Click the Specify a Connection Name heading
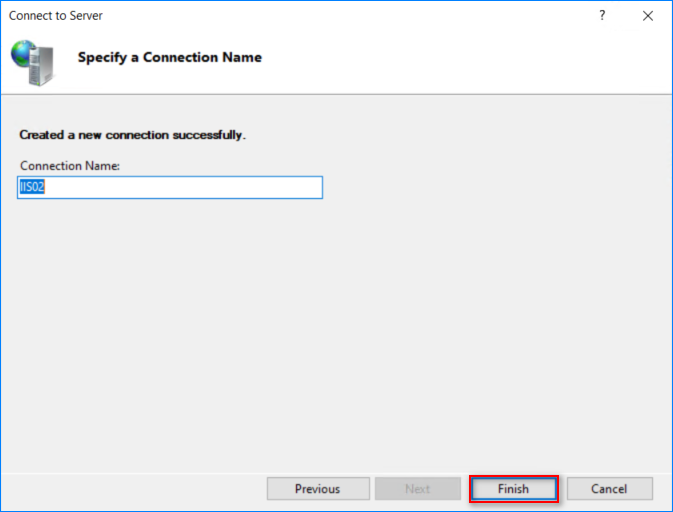This screenshot has width=673, height=512. tap(170, 57)
